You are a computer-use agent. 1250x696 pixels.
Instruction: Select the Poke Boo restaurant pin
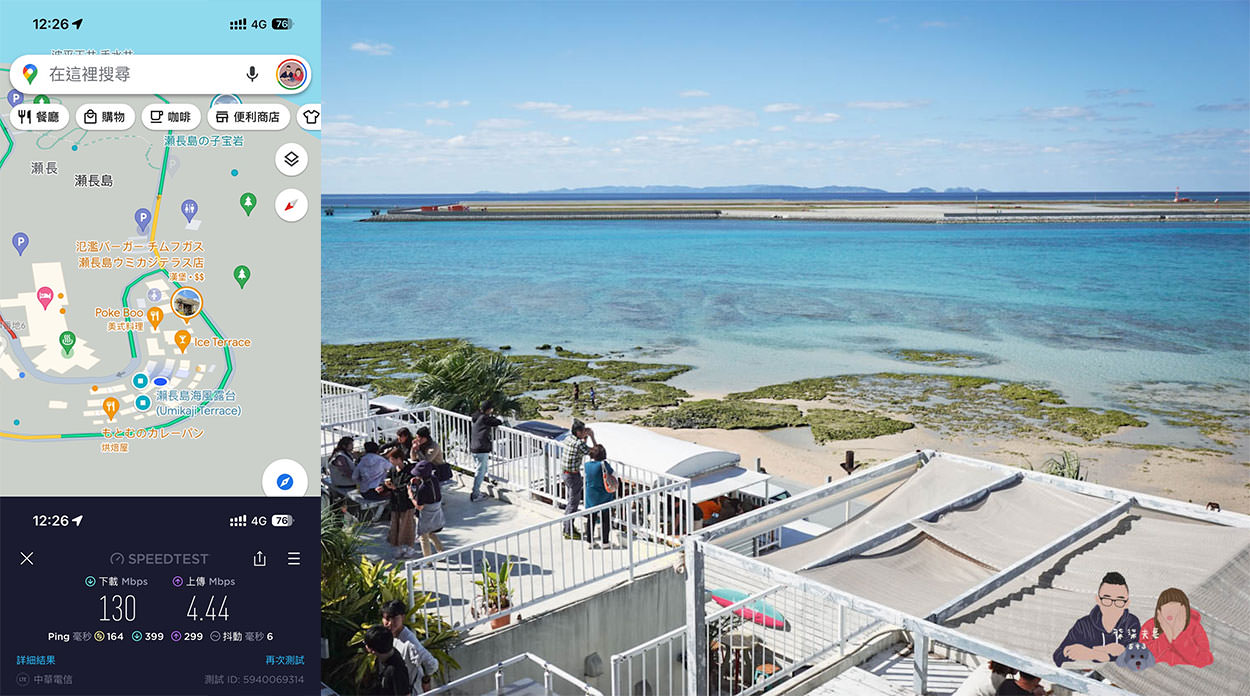click(x=154, y=318)
